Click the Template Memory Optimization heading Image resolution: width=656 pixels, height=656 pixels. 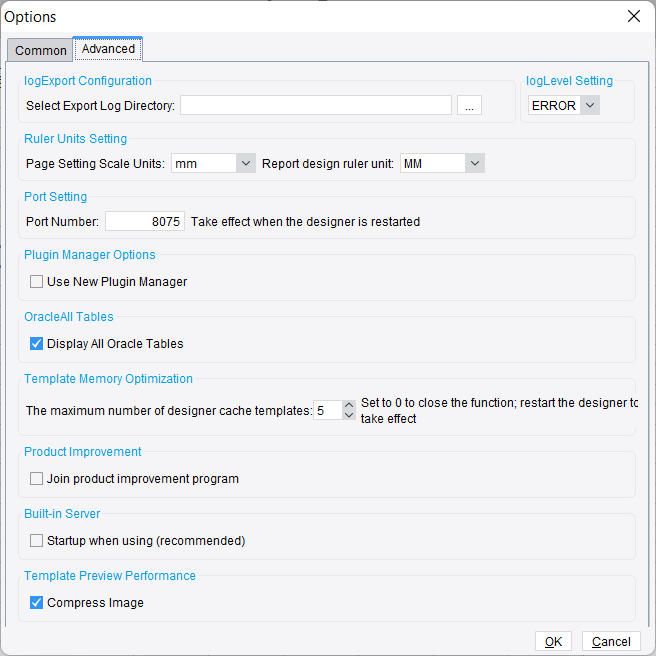click(108, 379)
